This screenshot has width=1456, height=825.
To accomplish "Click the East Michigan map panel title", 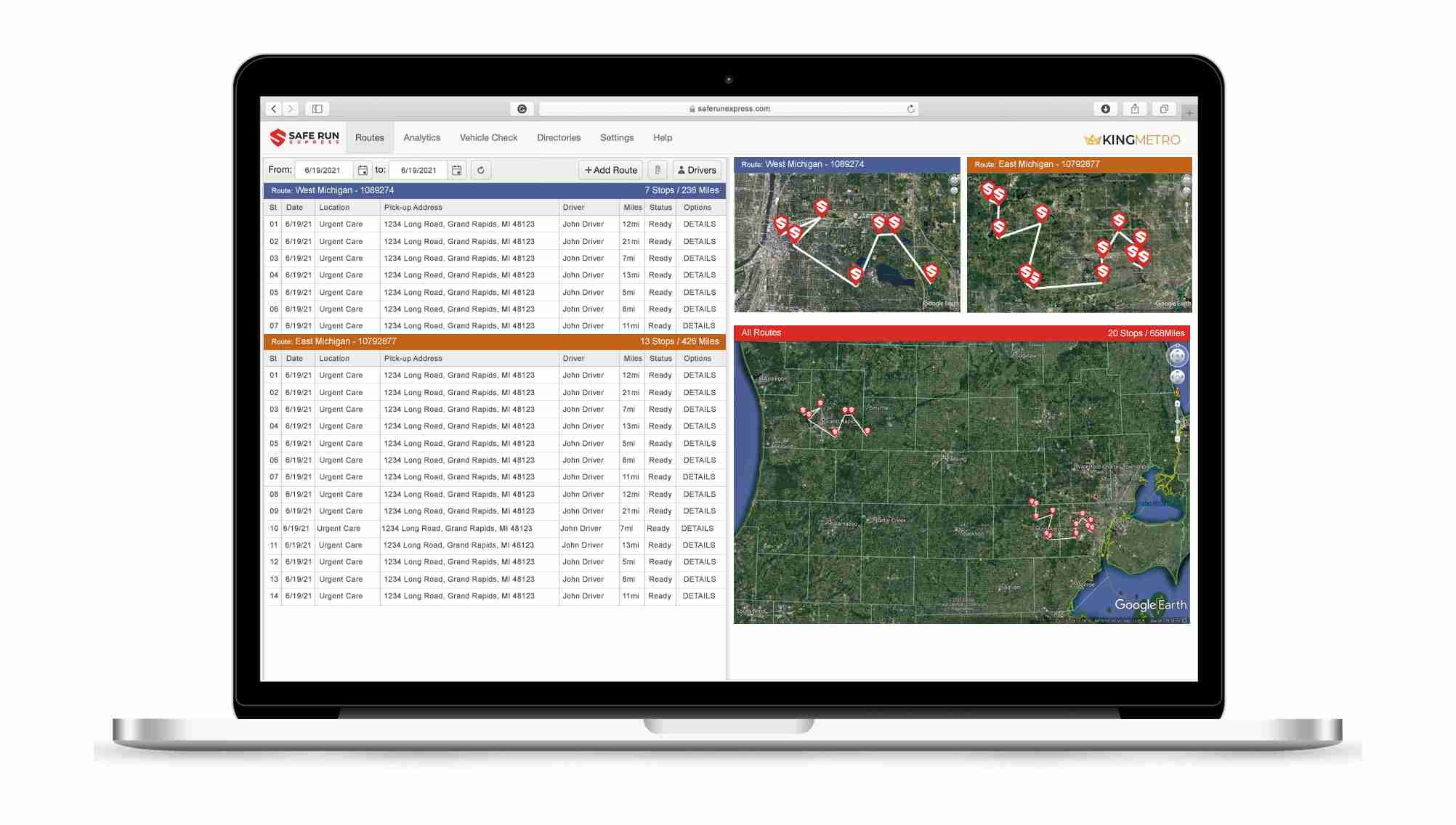I will pos(1037,164).
